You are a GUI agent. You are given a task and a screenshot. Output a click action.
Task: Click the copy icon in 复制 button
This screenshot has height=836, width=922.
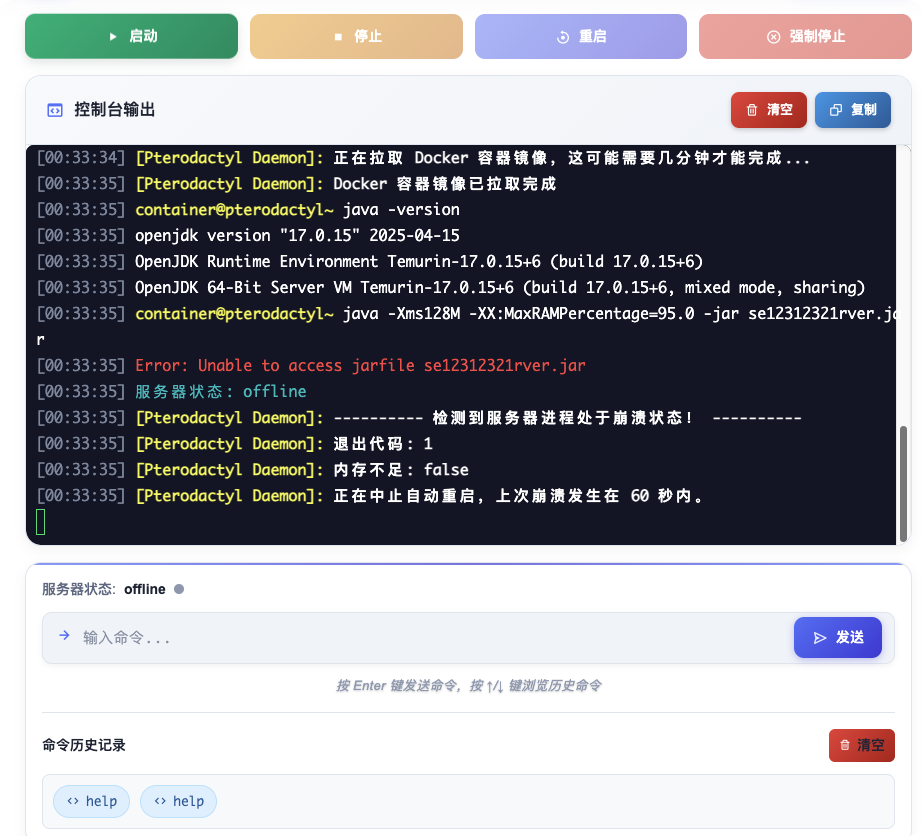[836, 110]
